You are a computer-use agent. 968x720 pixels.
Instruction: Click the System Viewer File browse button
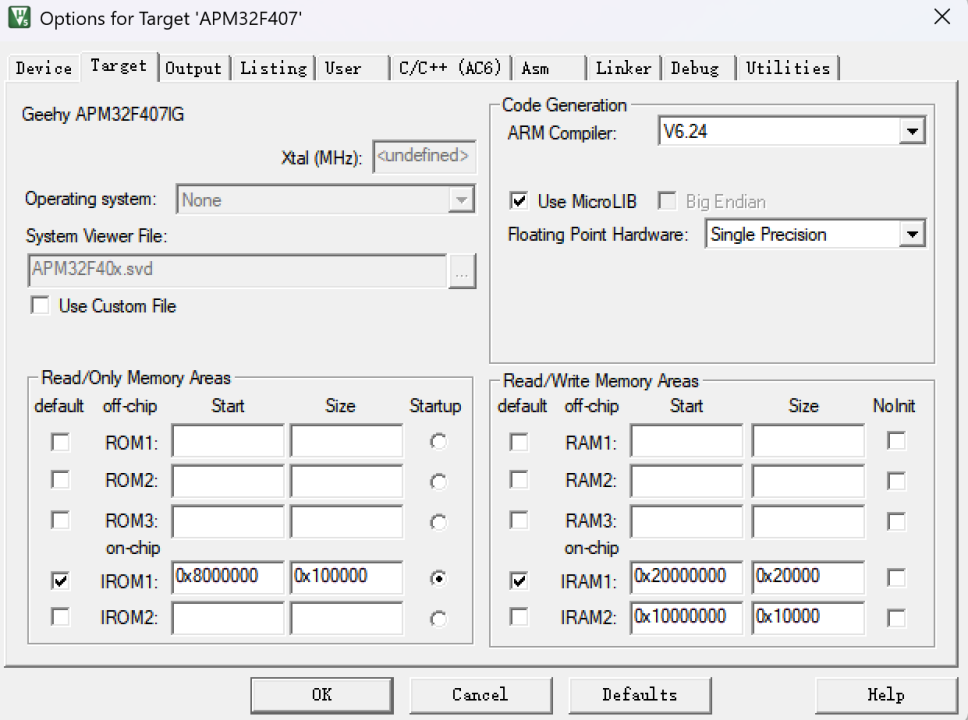click(462, 271)
